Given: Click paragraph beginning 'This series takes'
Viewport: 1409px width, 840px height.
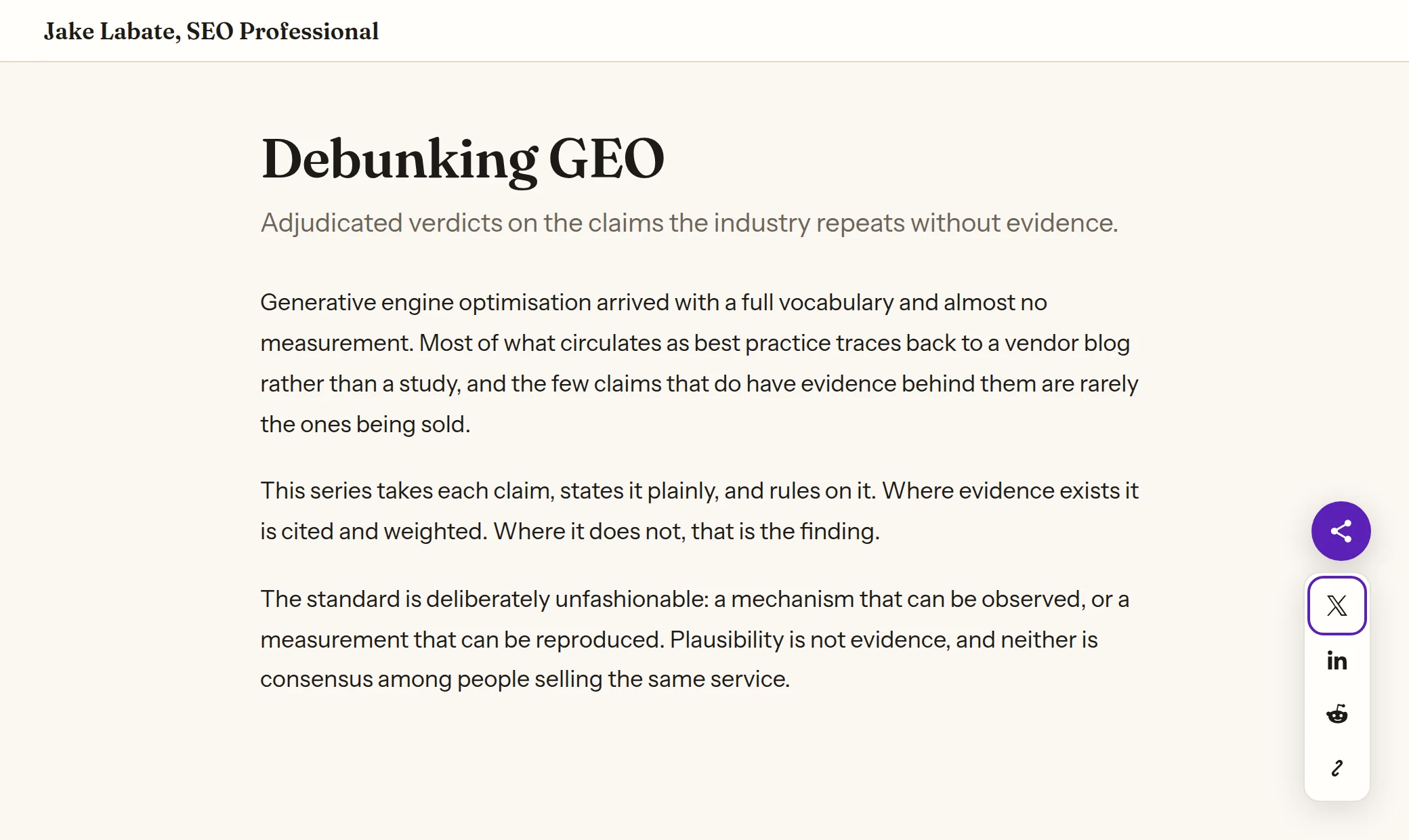Looking at the screenshot, I should point(700,511).
